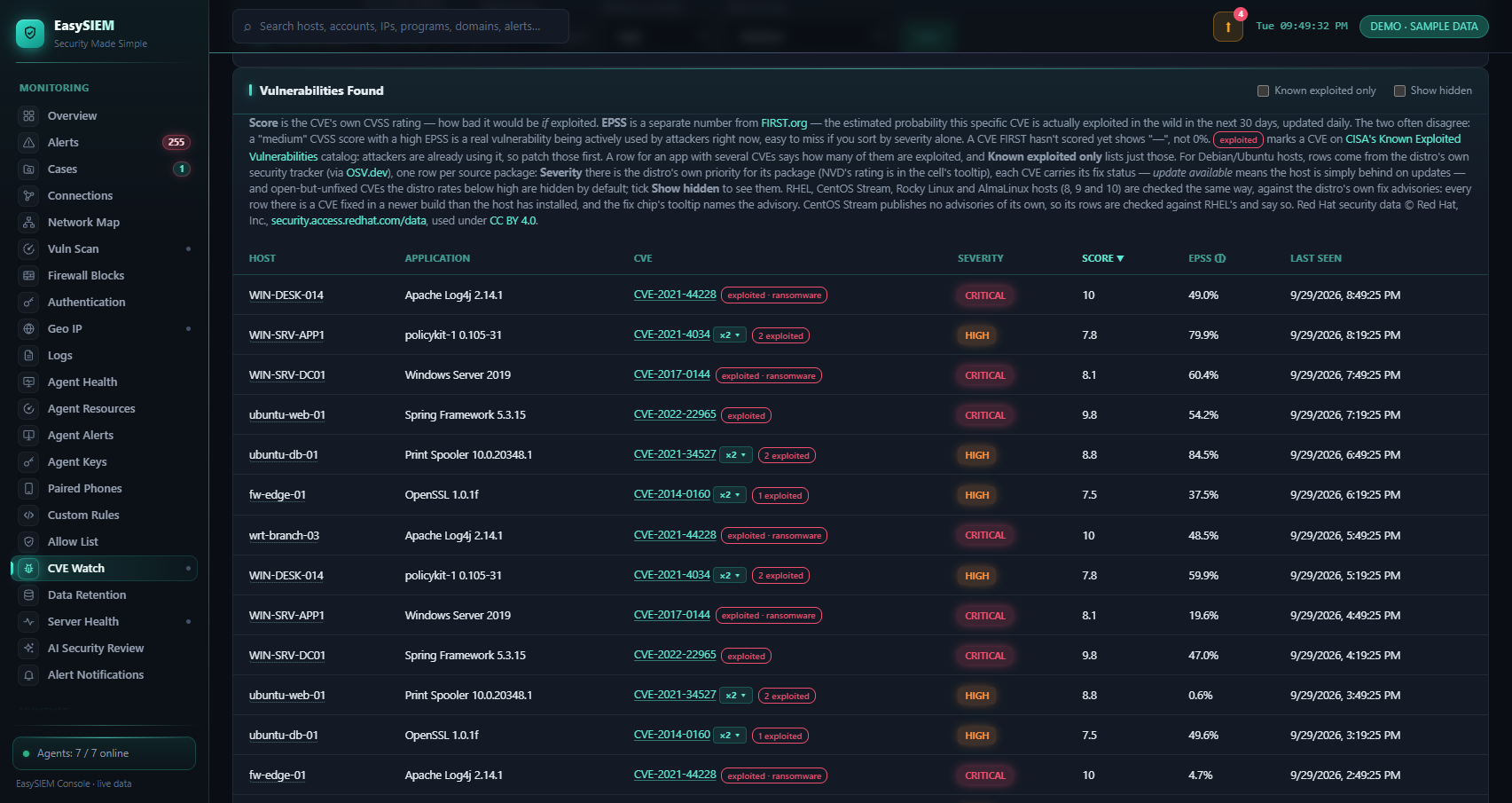Click the DEMO · SAMPLE DATA badge
The image size is (1512, 803).
[x=1424, y=27]
